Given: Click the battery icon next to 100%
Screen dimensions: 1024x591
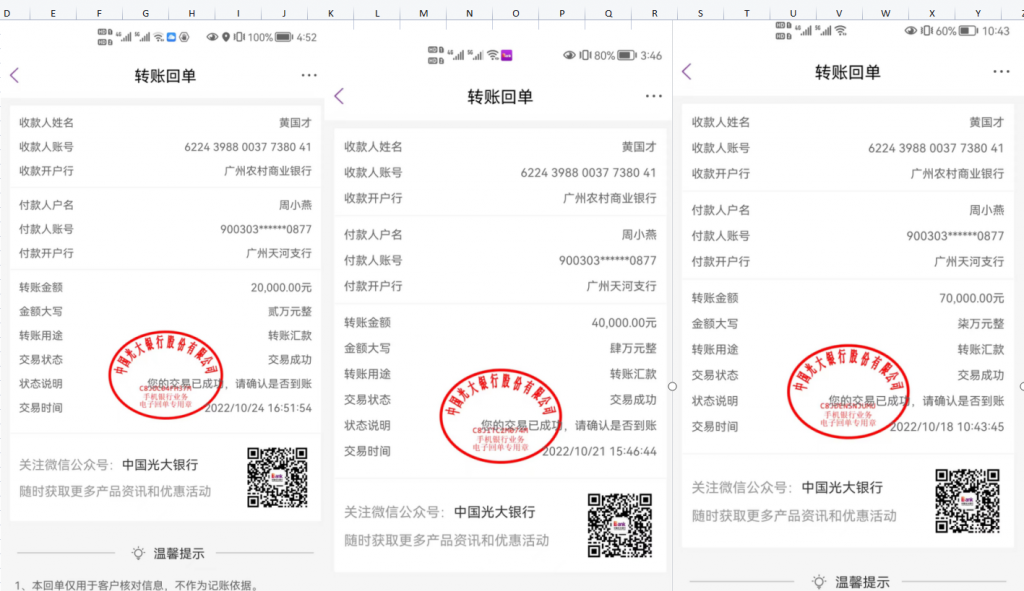Looking at the screenshot, I should (284, 37).
